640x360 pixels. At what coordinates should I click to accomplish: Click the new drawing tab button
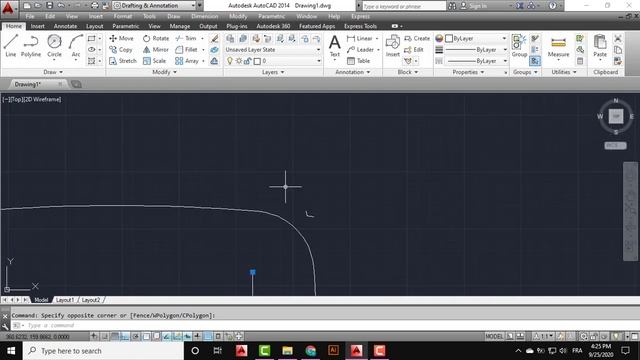coord(76,84)
